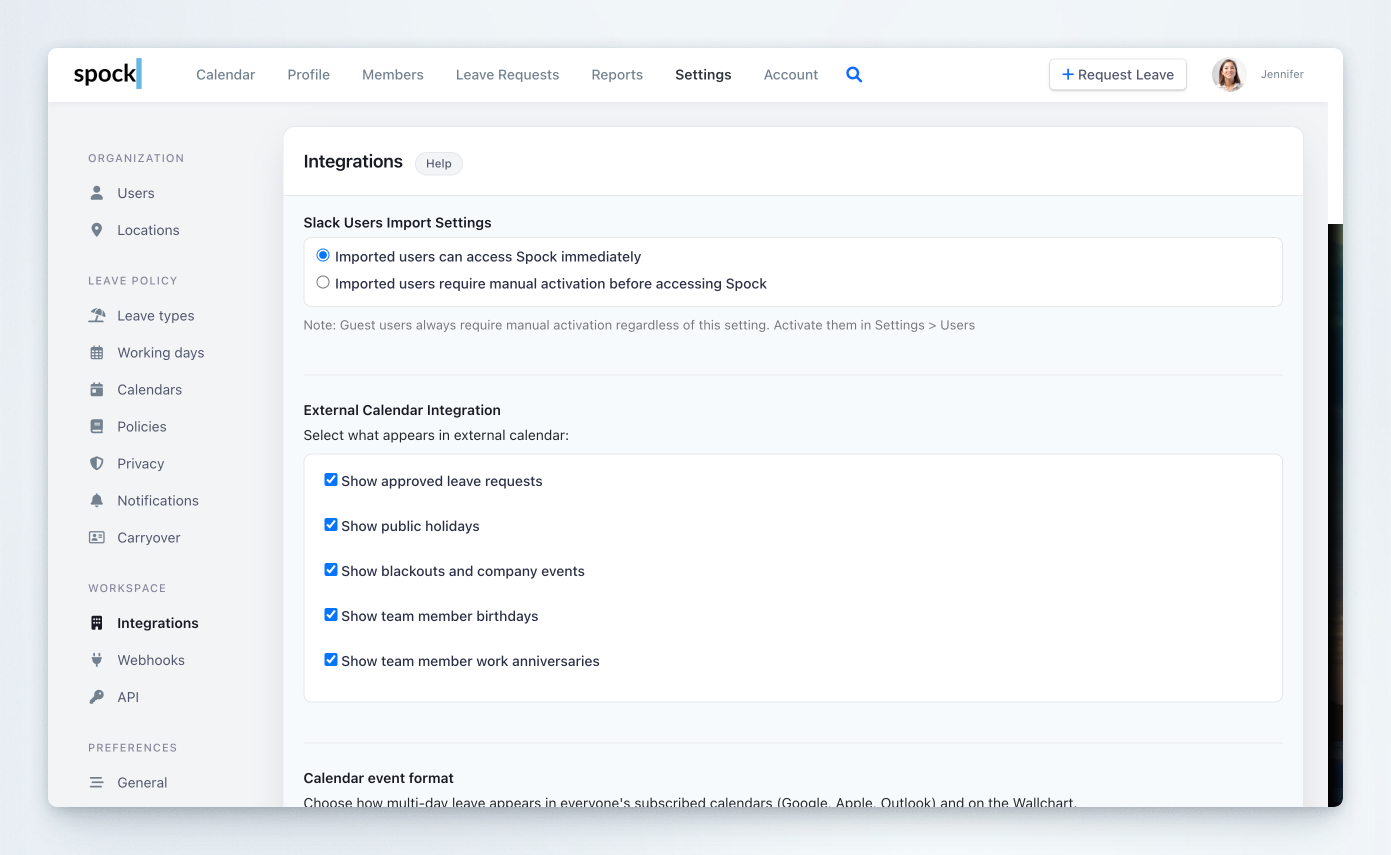Open Webhooks in sidebar
Image resolution: width=1391 pixels, height=855 pixels.
coord(151,660)
